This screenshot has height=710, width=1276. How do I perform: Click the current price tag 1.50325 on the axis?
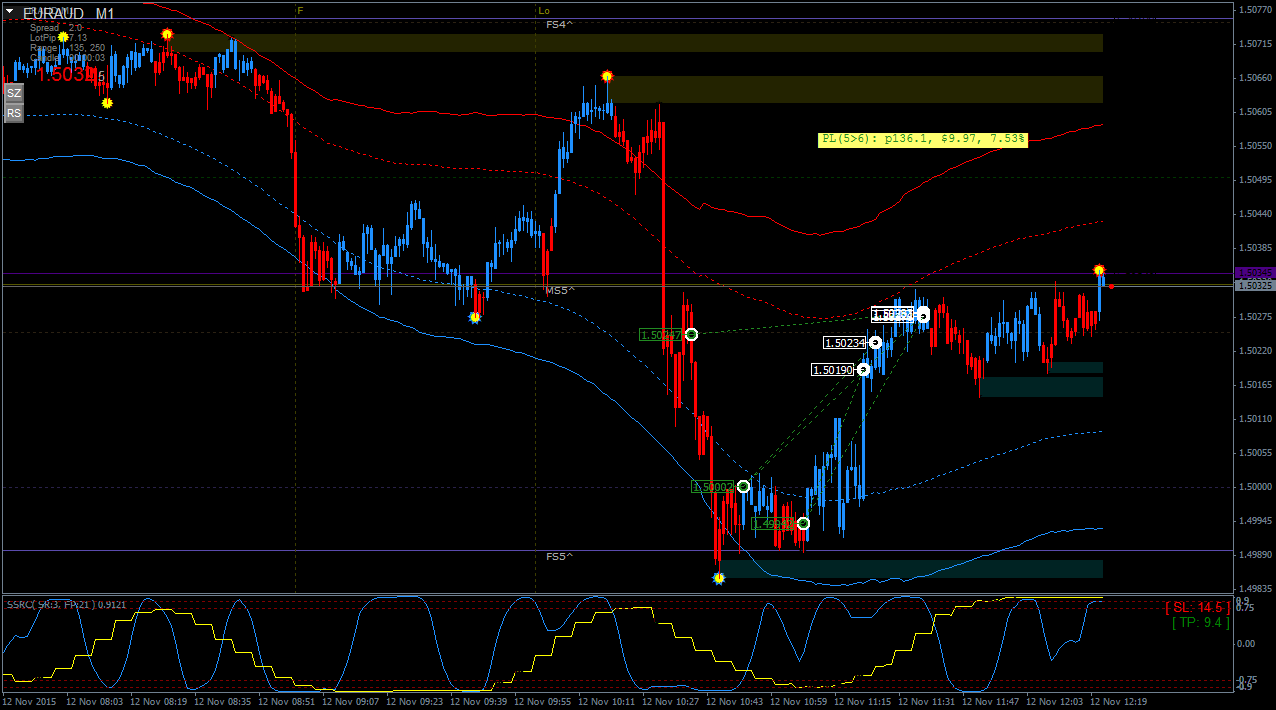(1254, 286)
